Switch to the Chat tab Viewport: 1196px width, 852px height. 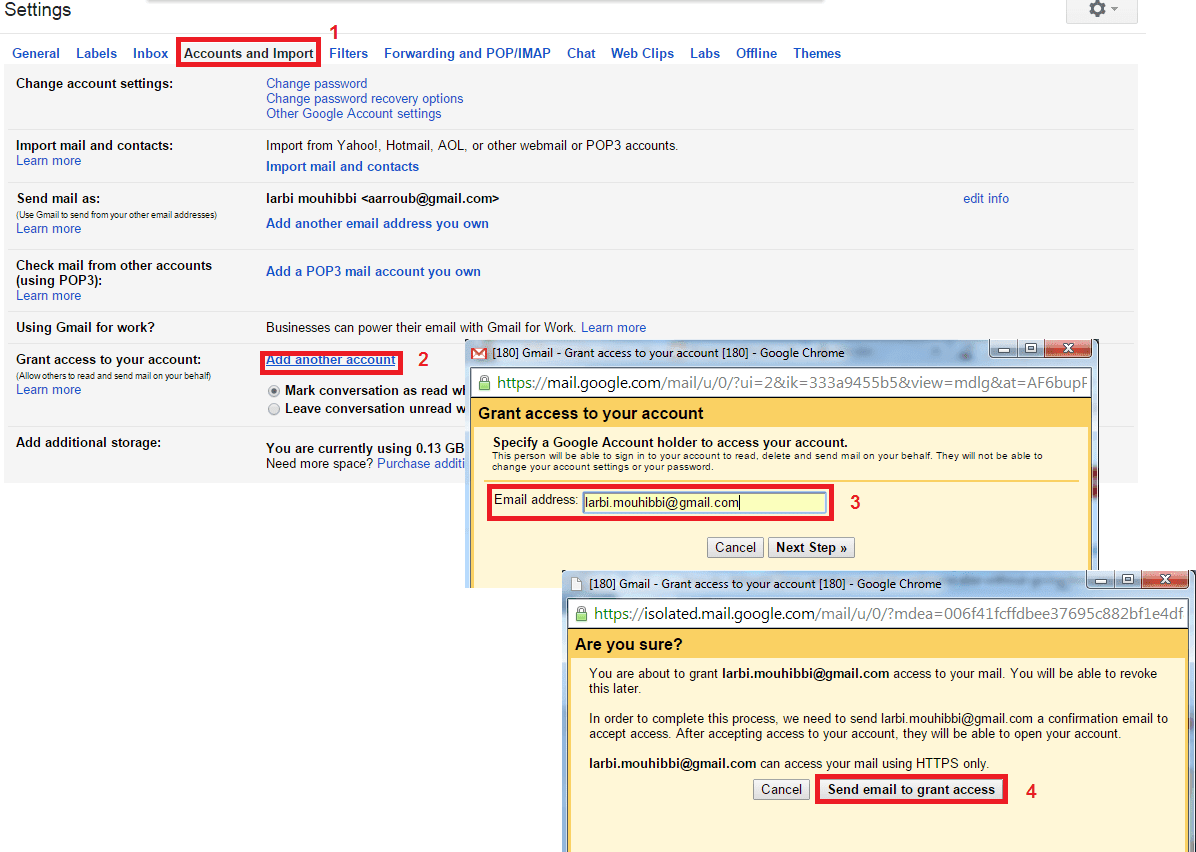tap(580, 53)
